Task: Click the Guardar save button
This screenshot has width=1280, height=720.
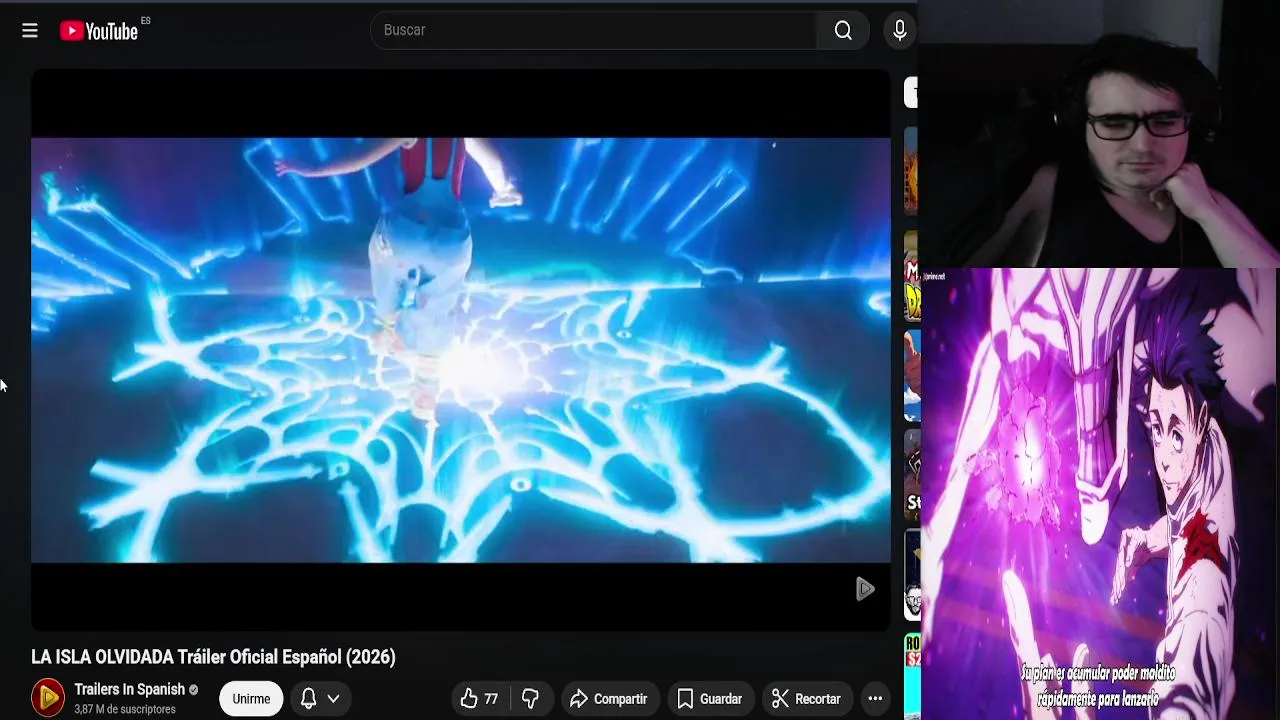Action: pos(710,699)
